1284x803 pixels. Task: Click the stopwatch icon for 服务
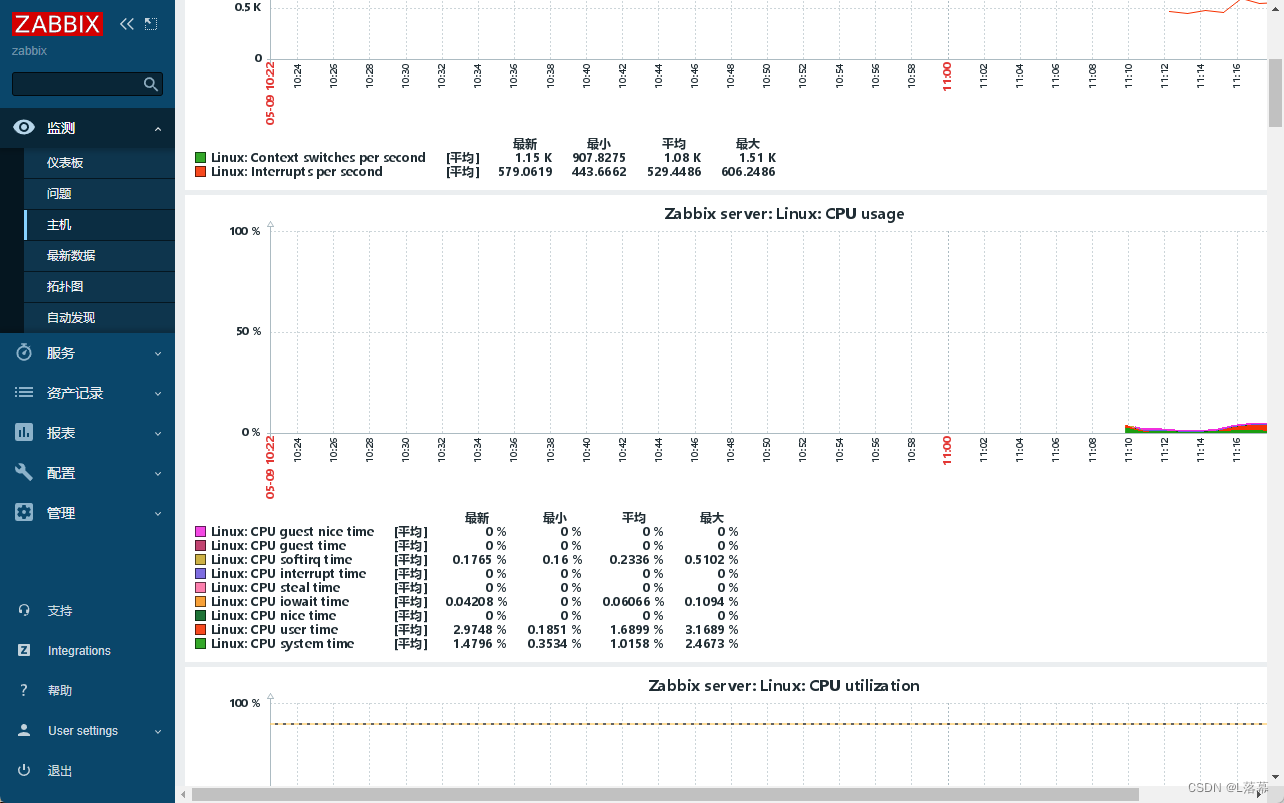tap(24, 353)
